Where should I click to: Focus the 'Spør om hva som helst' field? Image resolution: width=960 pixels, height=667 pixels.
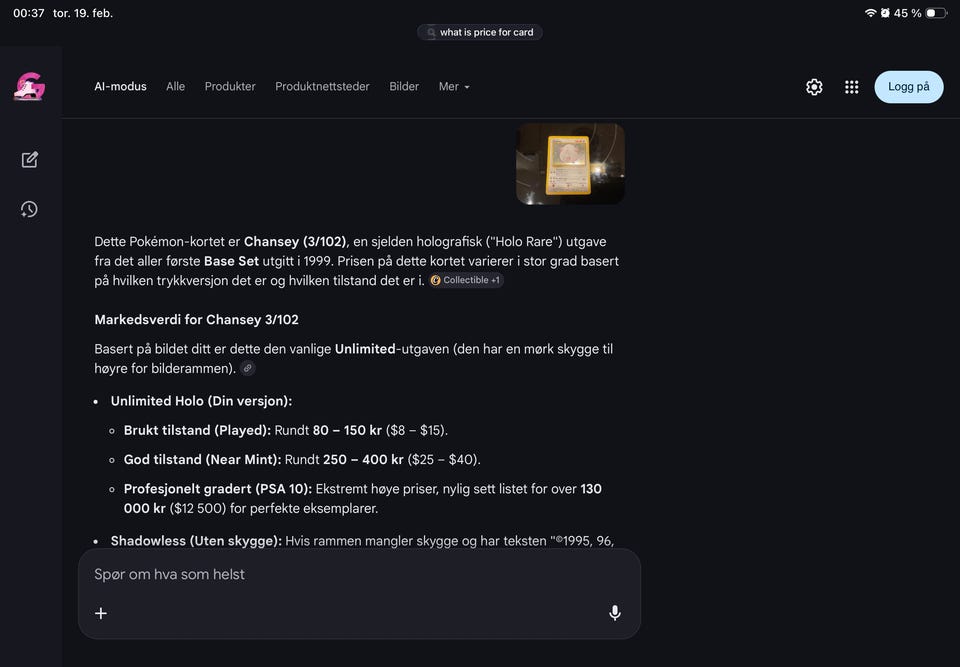pyautogui.click(x=359, y=574)
